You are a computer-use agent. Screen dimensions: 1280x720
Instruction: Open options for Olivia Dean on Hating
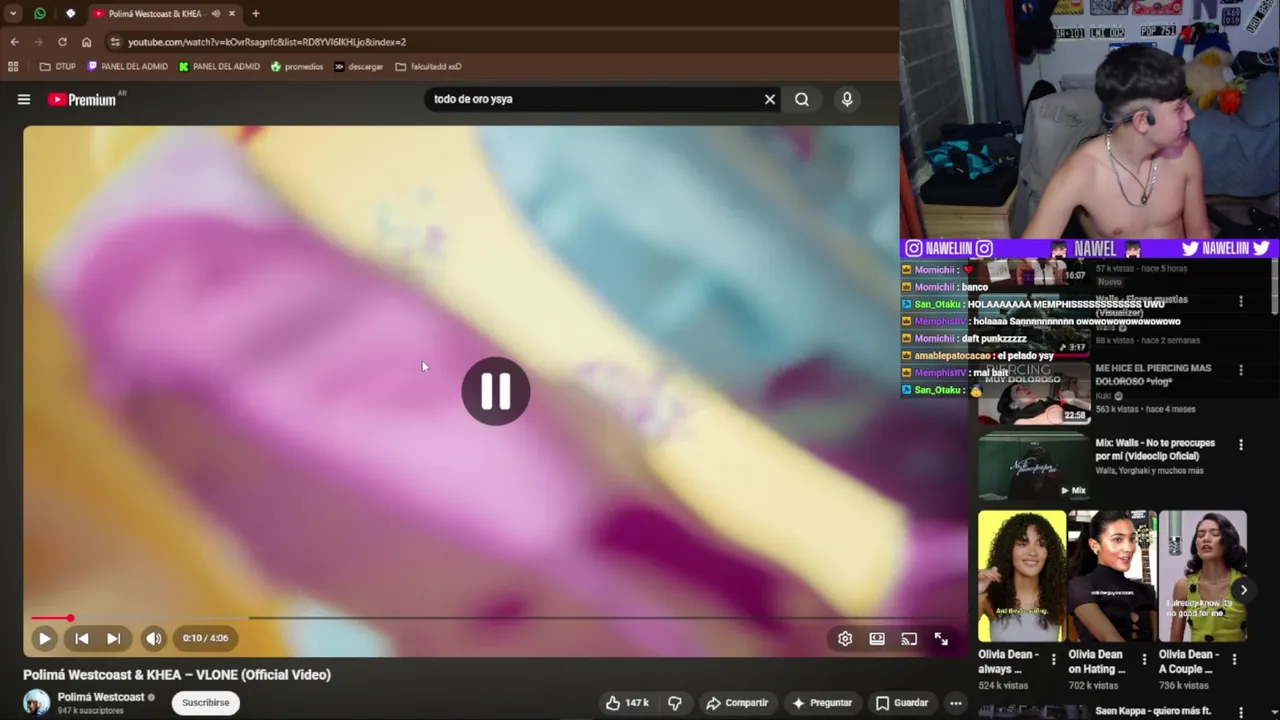point(1144,660)
